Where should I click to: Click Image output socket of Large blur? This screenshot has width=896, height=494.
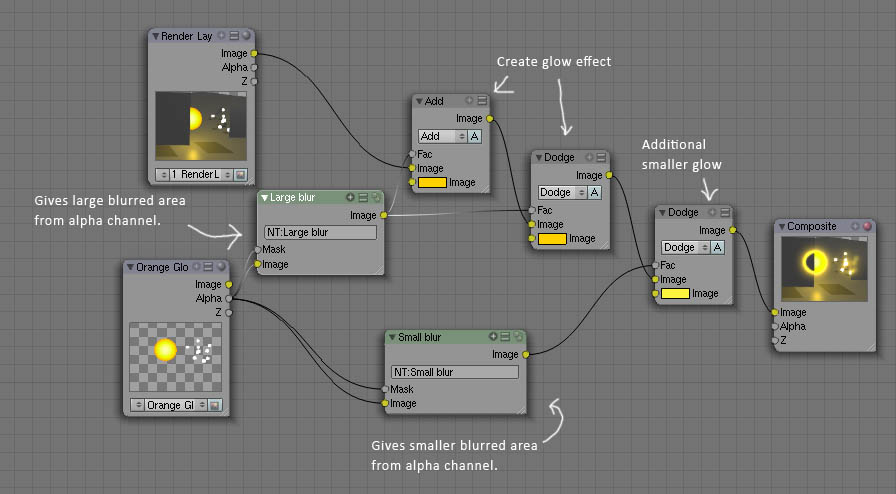(x=383, y=215)
